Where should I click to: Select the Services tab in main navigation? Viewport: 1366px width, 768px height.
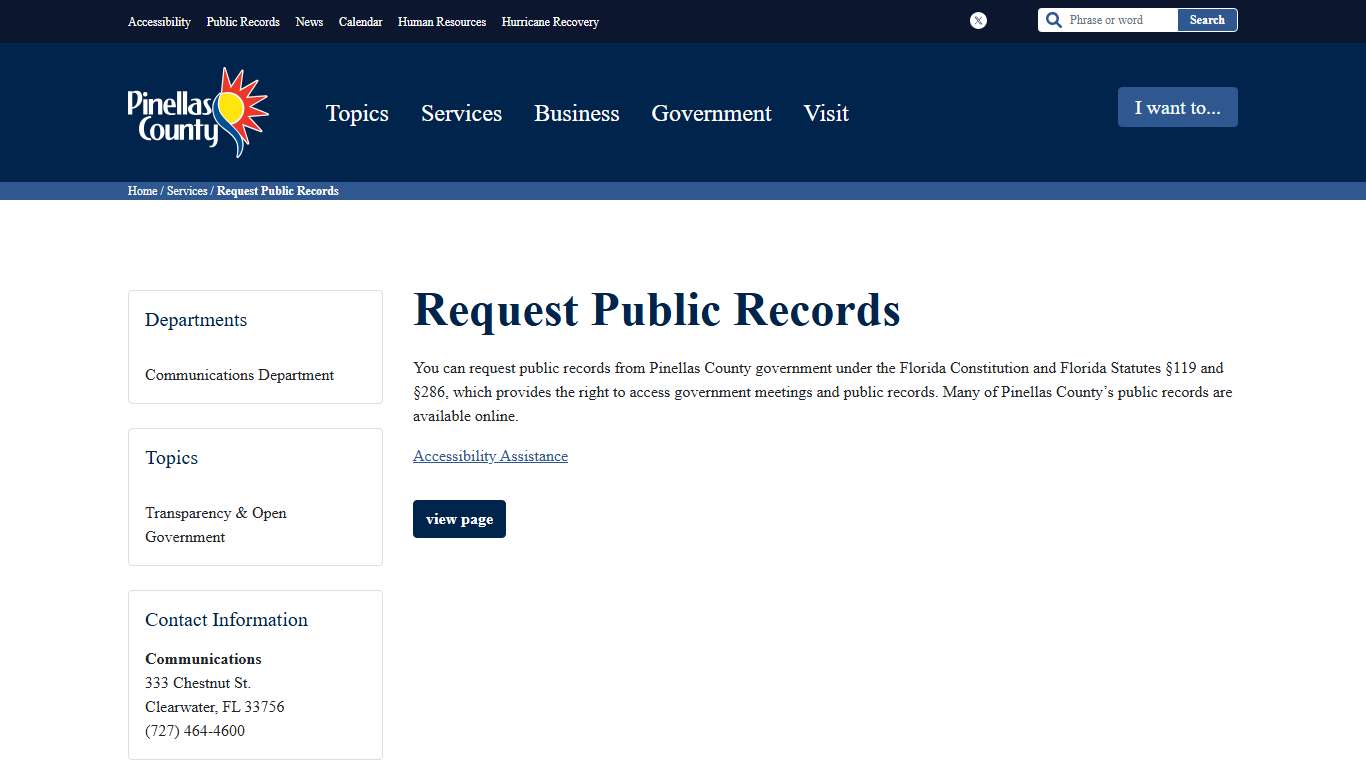click(x=461, y=113)
